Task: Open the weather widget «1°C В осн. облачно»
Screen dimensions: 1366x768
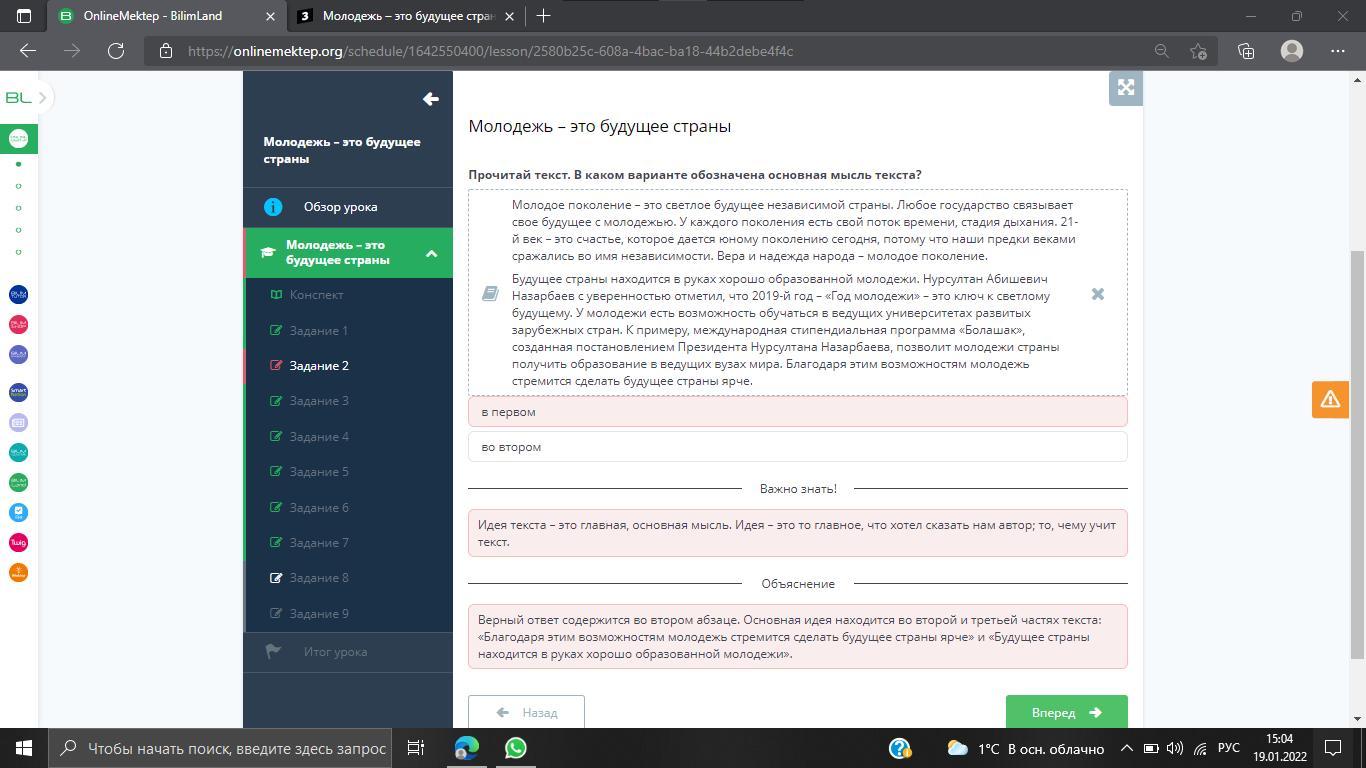Action: pos(1025,748)
